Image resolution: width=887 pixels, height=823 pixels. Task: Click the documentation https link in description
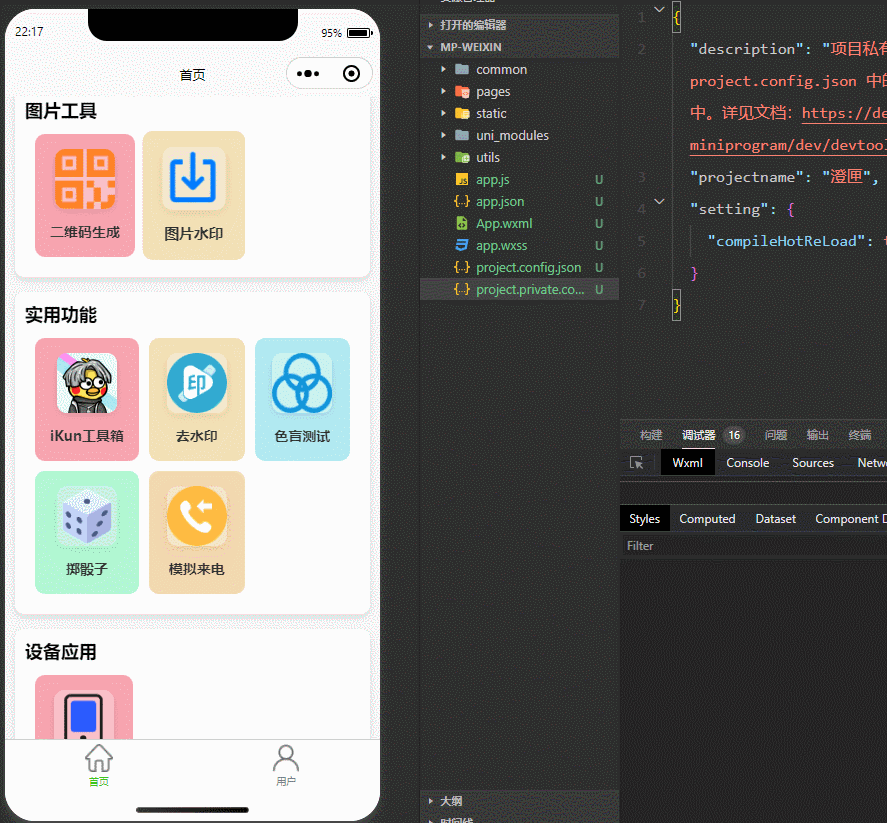click(x=844, y=113)
